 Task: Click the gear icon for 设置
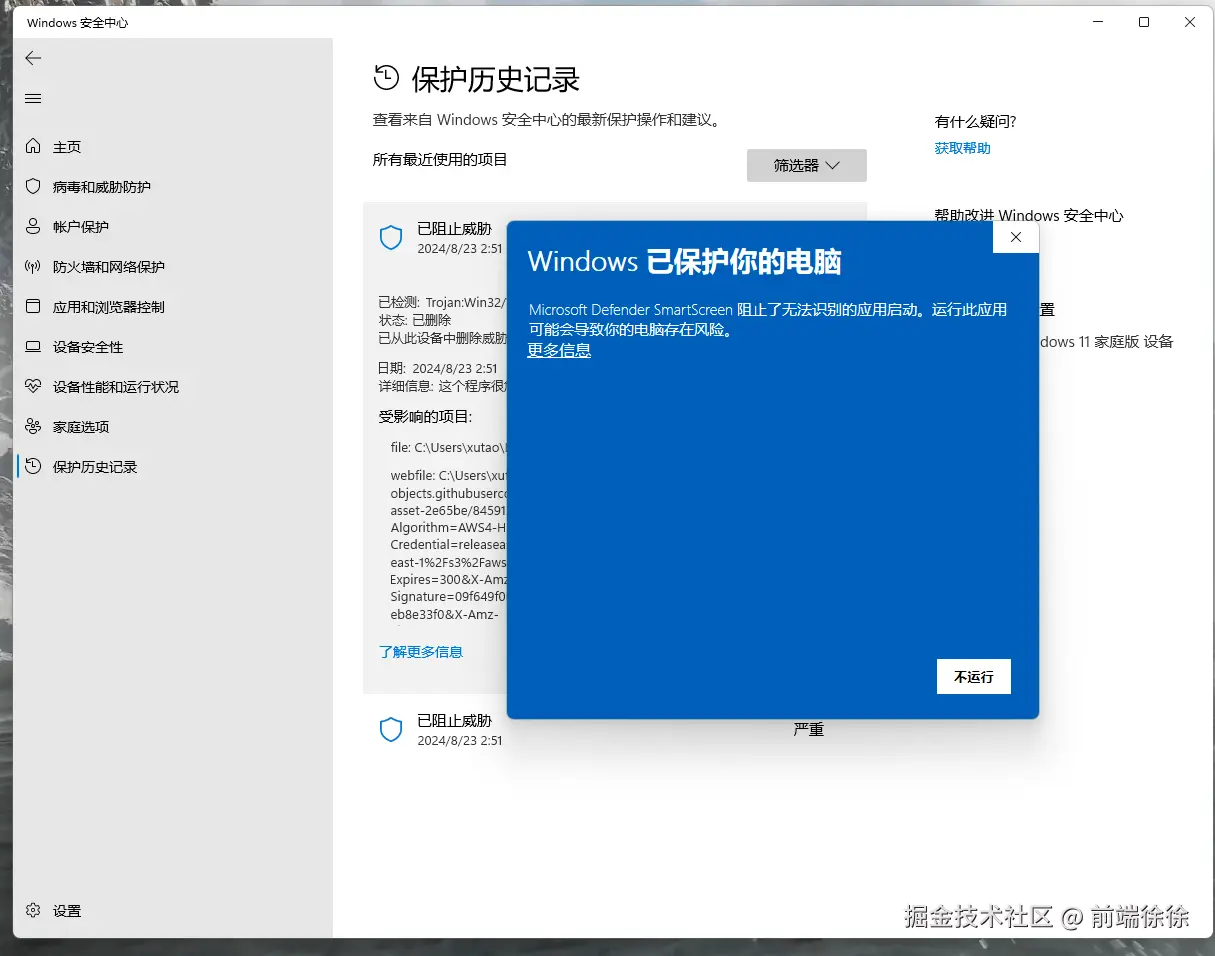33,911
